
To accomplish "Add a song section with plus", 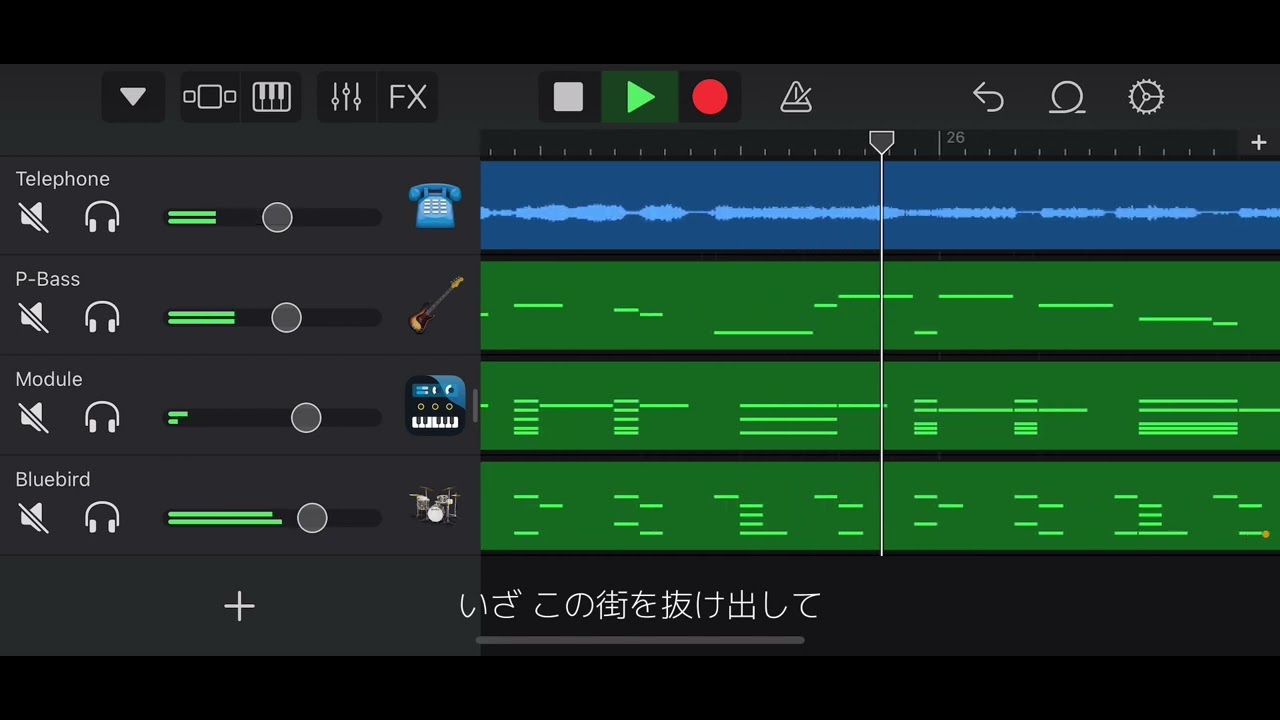I will [x=1259, y=143].
